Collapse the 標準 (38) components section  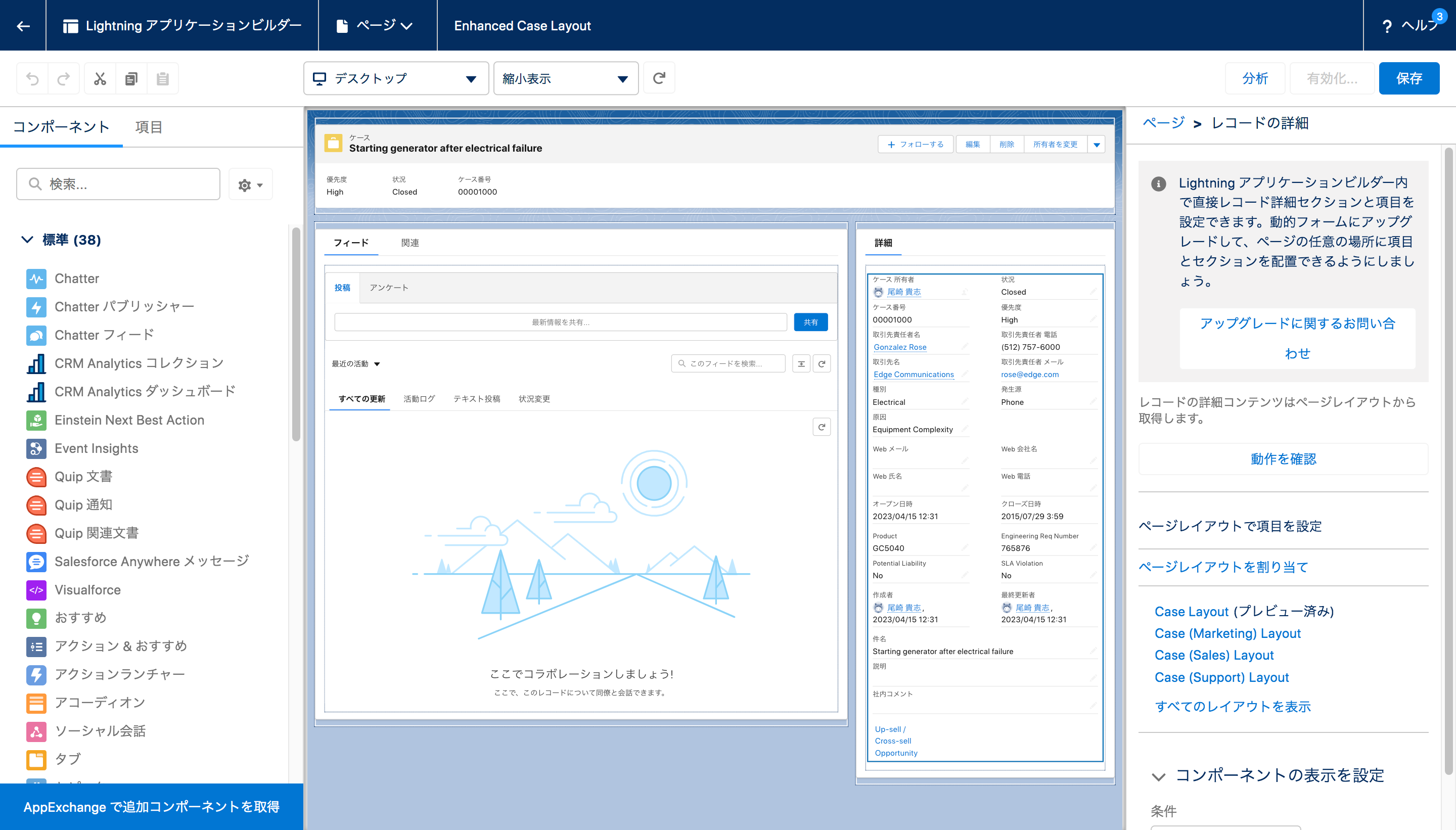(27, 240)
